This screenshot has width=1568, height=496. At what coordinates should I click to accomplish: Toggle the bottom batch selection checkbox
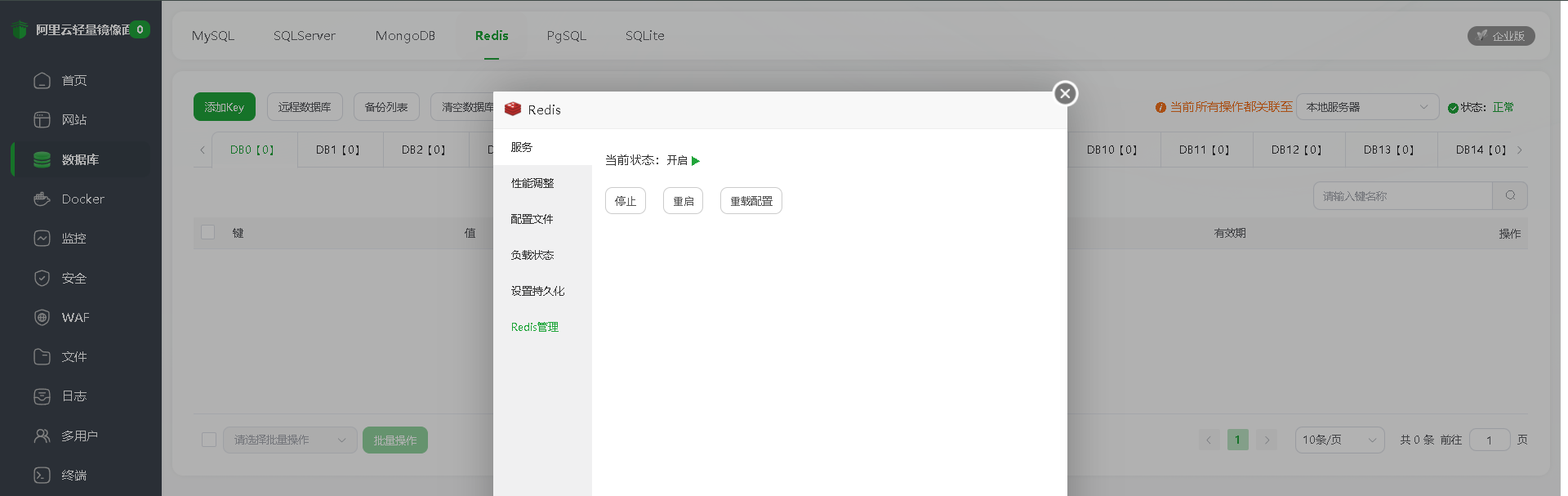[x=209, y=440]
